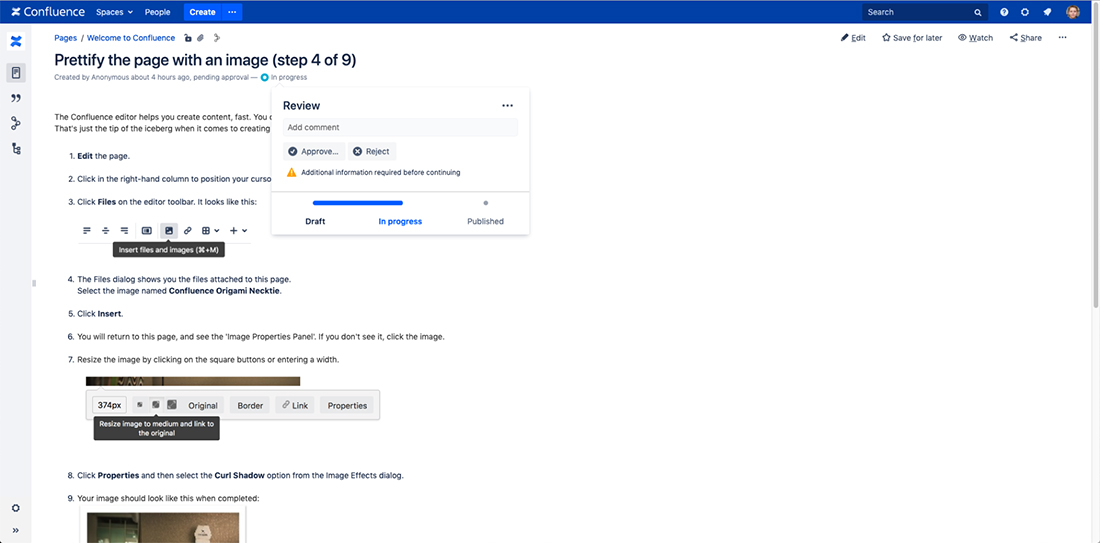Open space tools gear at sidebar bottom
The height and width of the screenshot is (543, 1100).
[16, 508]
